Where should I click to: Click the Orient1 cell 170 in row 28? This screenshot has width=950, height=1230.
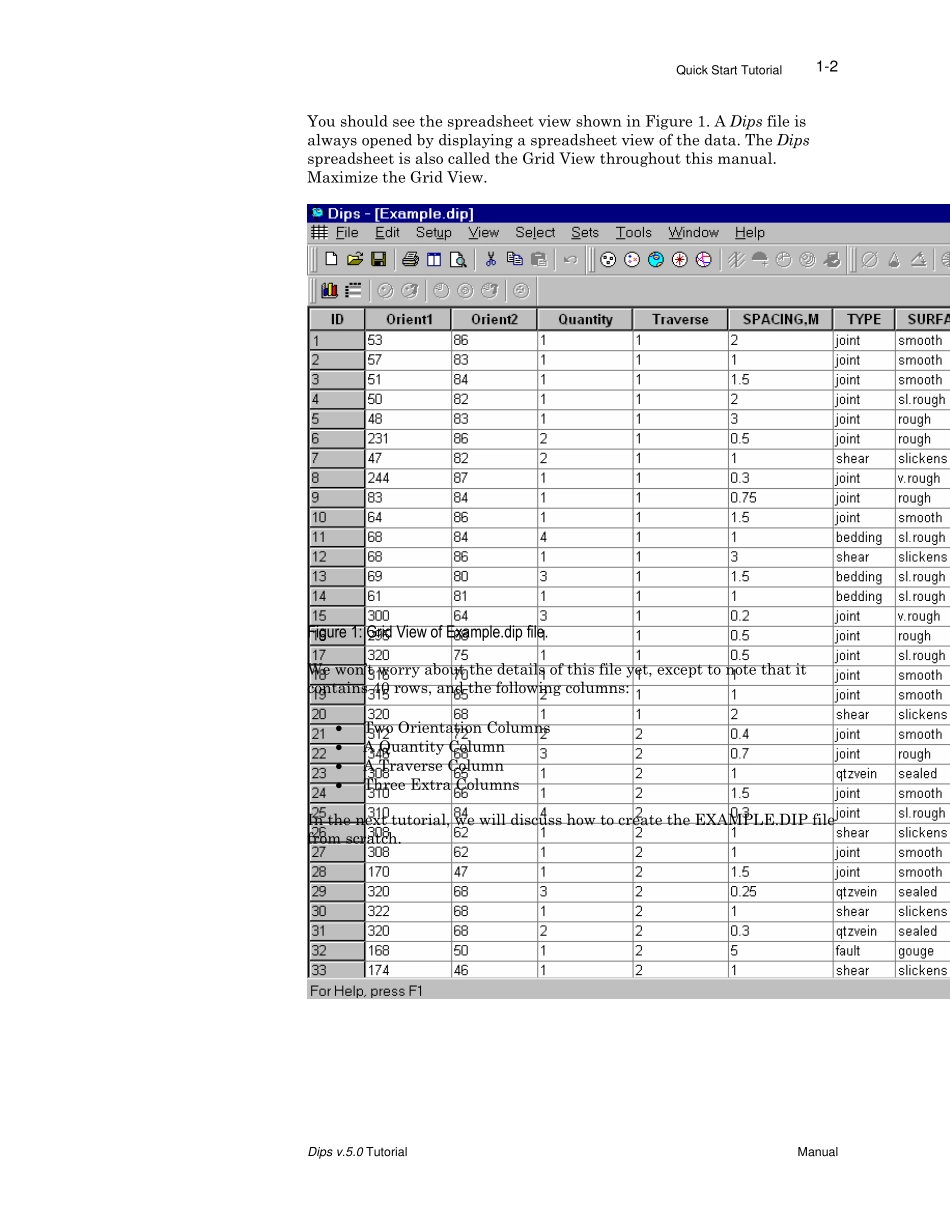tap(408, 872)
